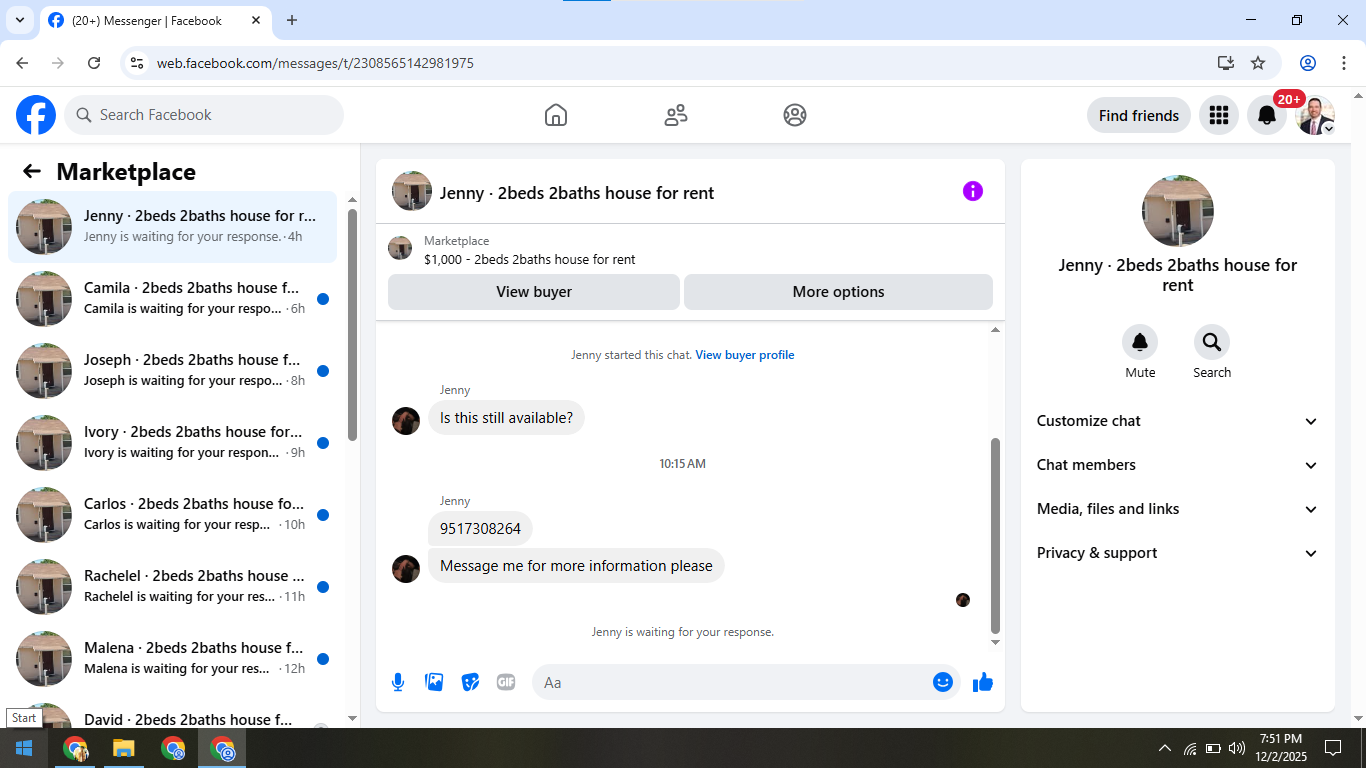View site information icon in the address bar

[138, 63]
